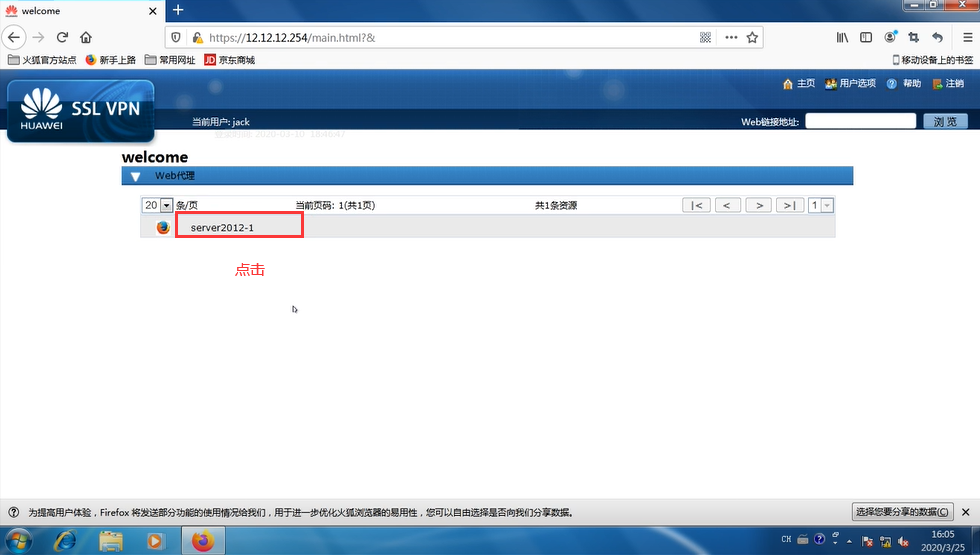Viewport: 980px width, 555px height.
Task: Open 用户选项 user options
Action: (850, 84)
